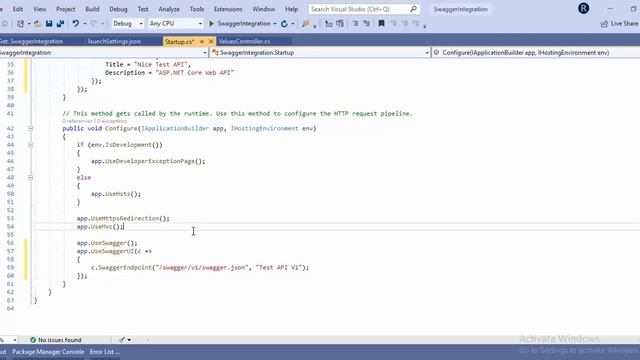This screenshot has width=640, height=360.
Task: Start debugging with the green play icon
Action: coord(211,24)
